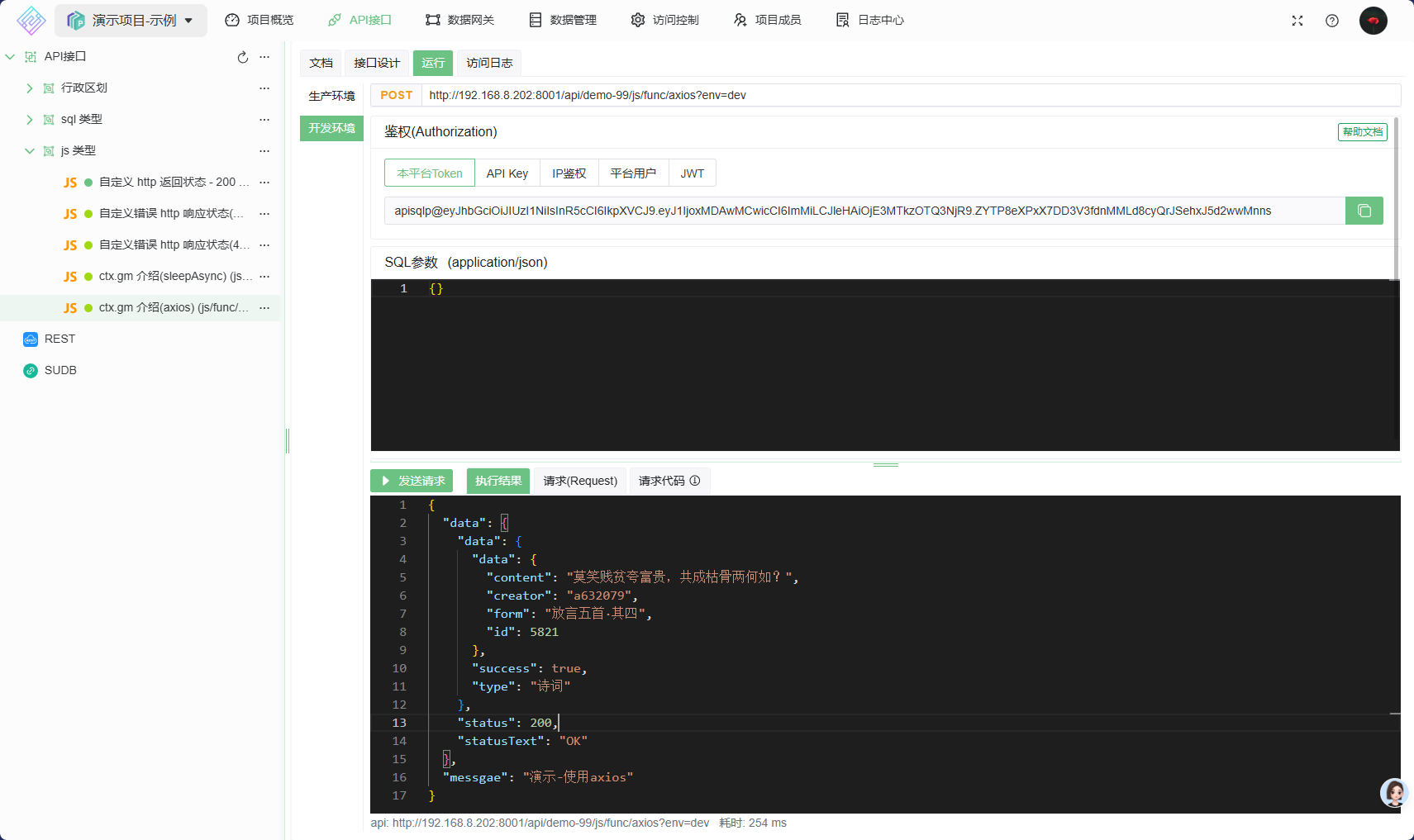Collapse the js 类型 tree node
The height and width of the screenshot is (840, 1414).
30,150
